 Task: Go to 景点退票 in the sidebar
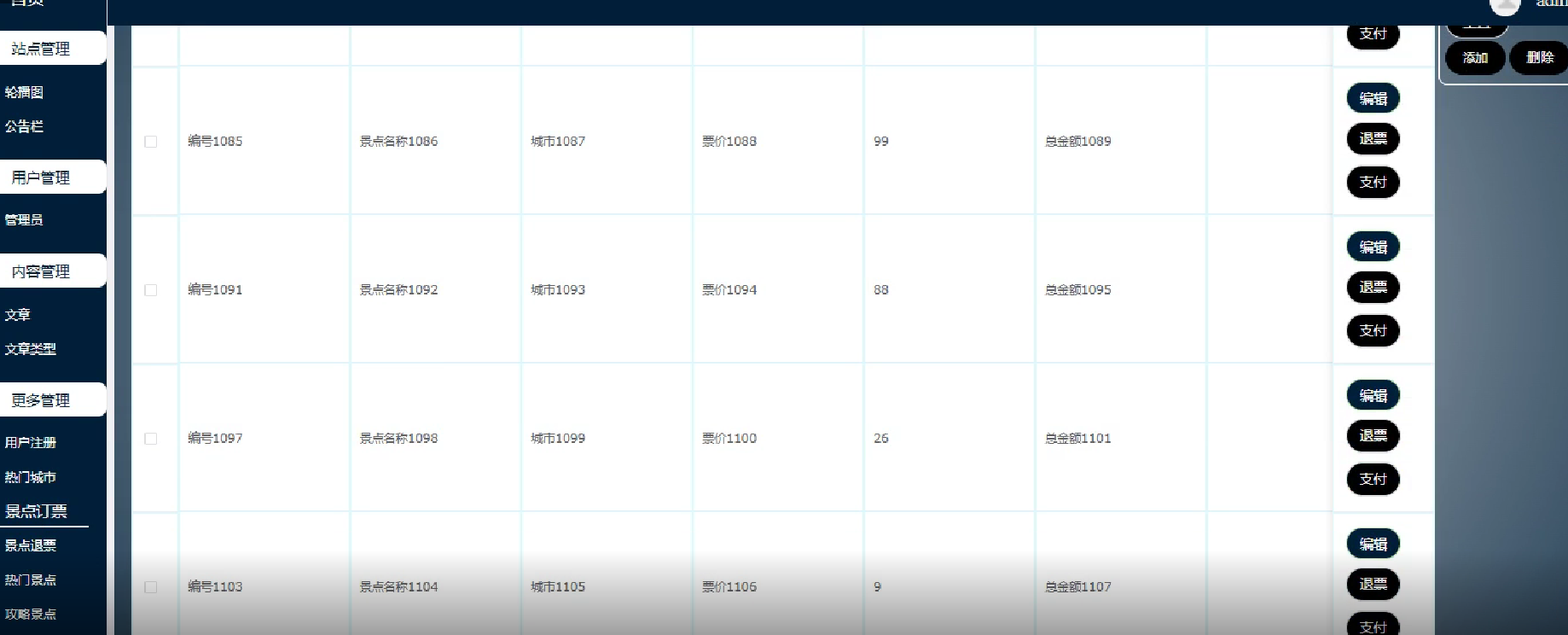(x=30, y=545)
